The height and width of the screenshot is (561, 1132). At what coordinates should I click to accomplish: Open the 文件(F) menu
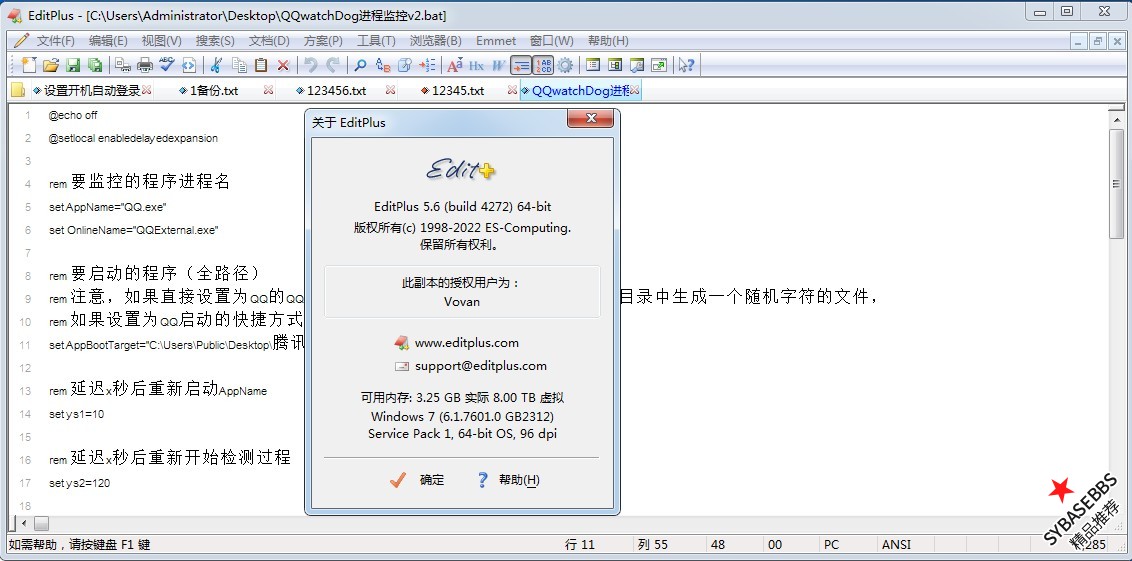pyautogui.click(x=56, y=41)
